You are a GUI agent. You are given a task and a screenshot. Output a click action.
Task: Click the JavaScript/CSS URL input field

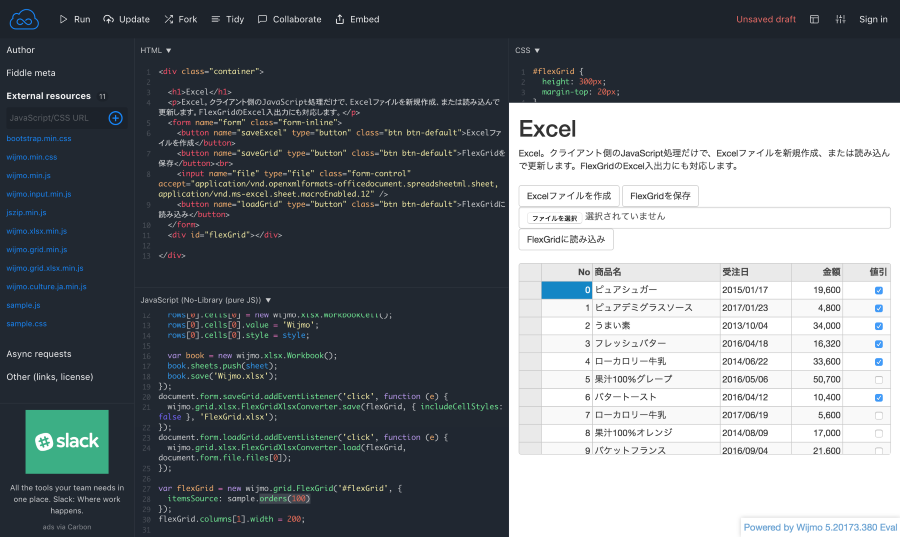click(x=56, y=118)
